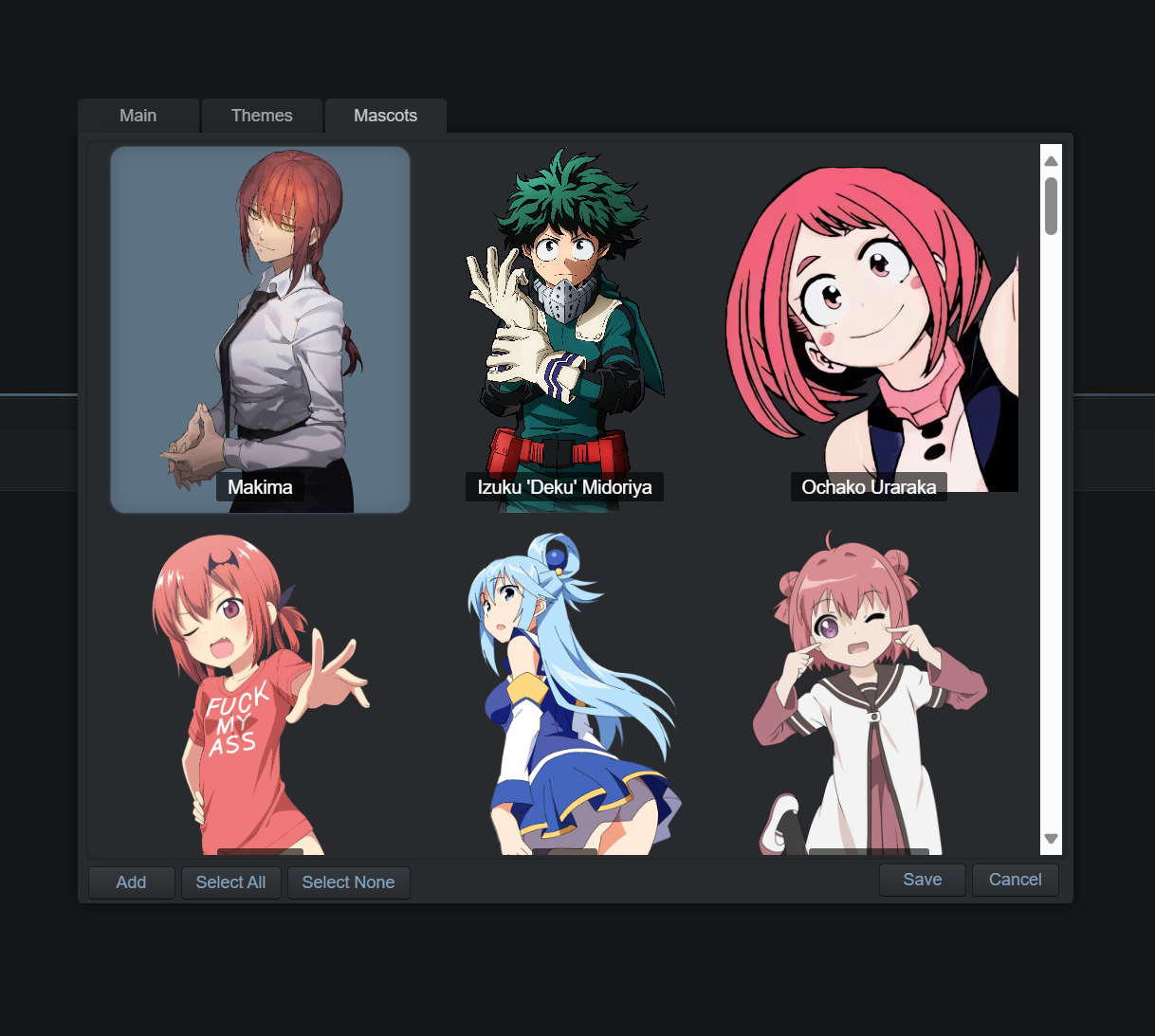Click the Makima name label
The height and width of the screenshot is (1036, 1155).
click(x=260, y=487)
